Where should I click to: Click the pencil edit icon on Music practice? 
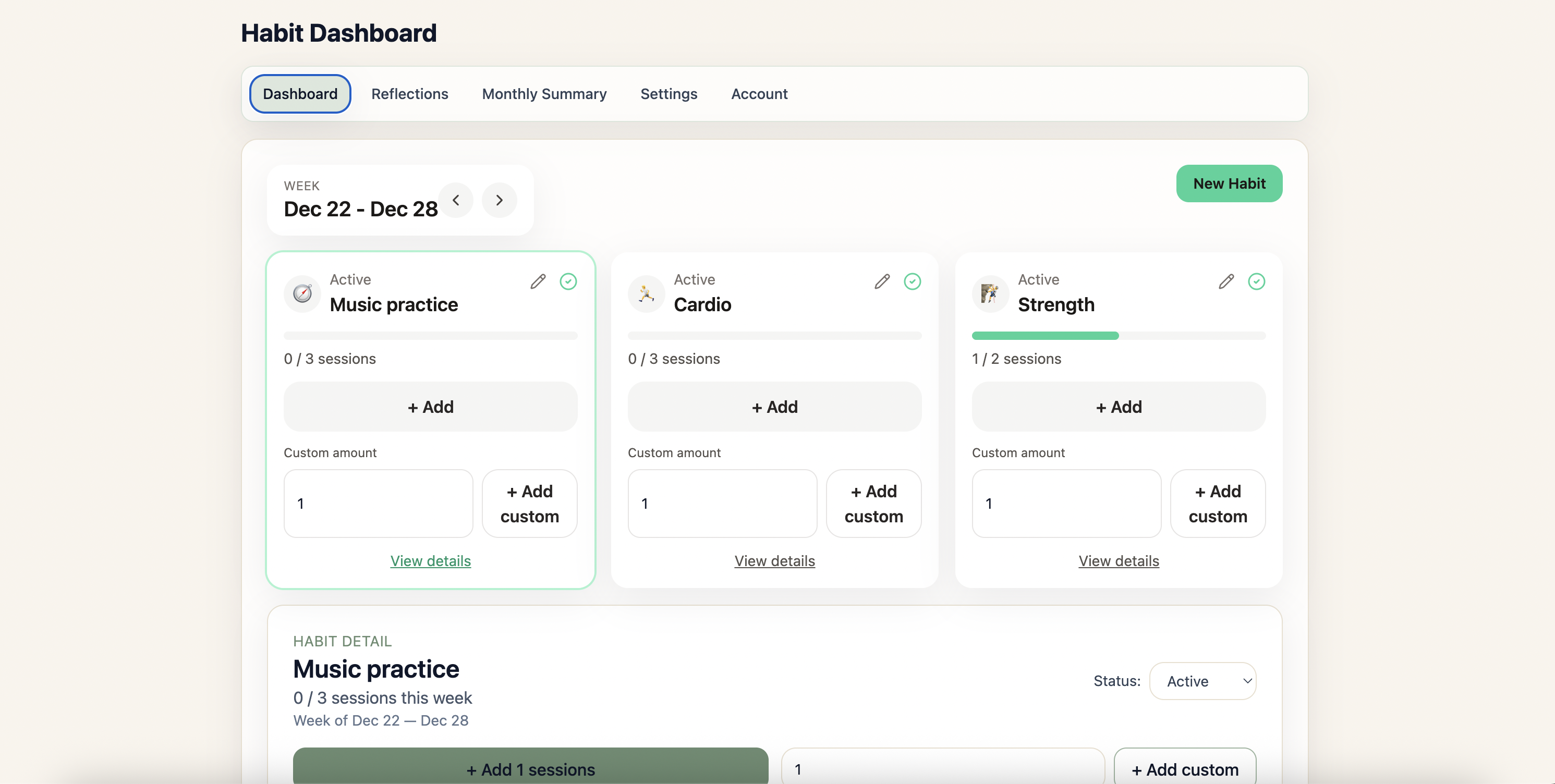(x=538, y=281)
